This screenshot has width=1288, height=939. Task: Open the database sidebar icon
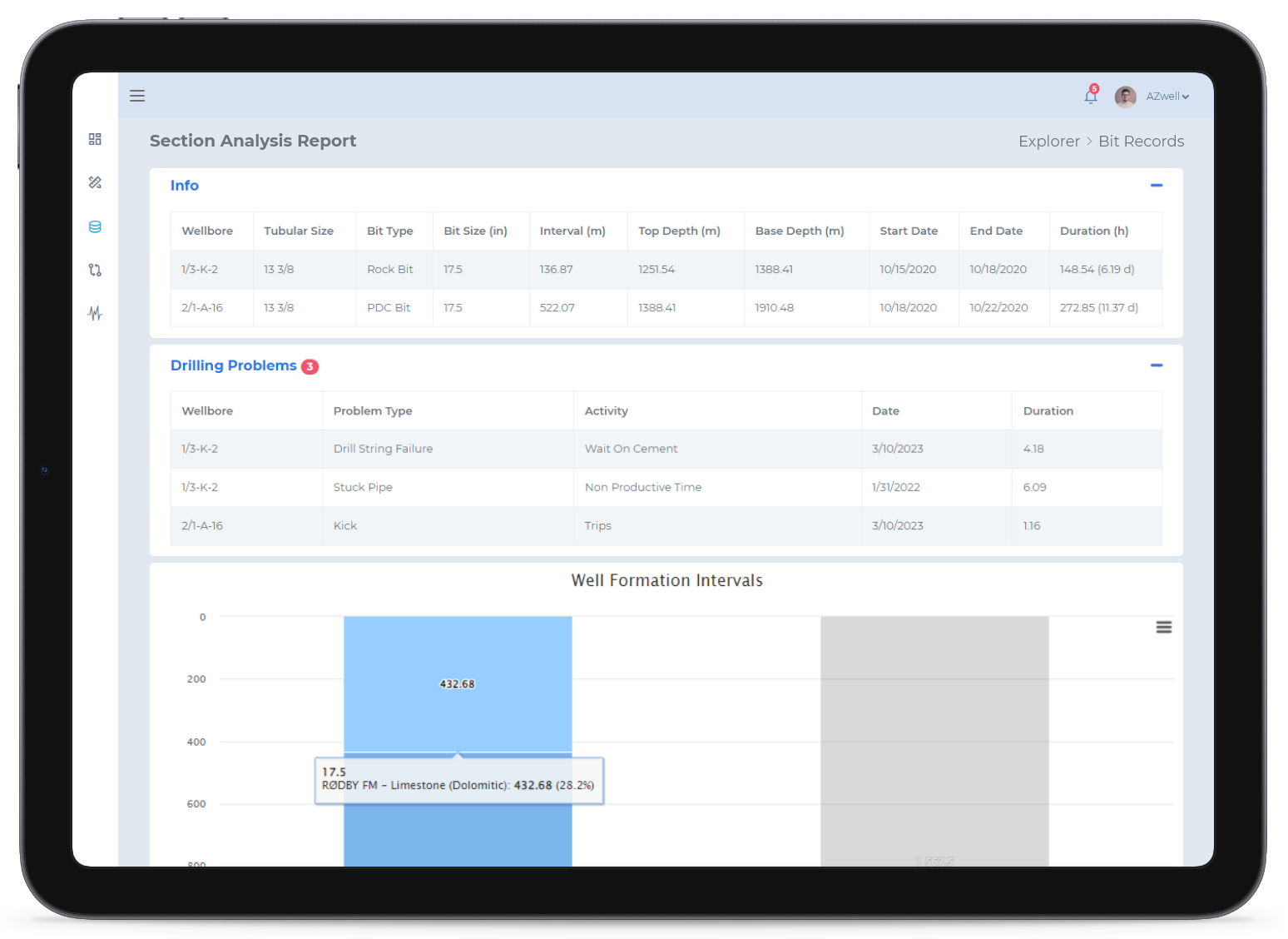pyautogui.click(x=95, y=226)
